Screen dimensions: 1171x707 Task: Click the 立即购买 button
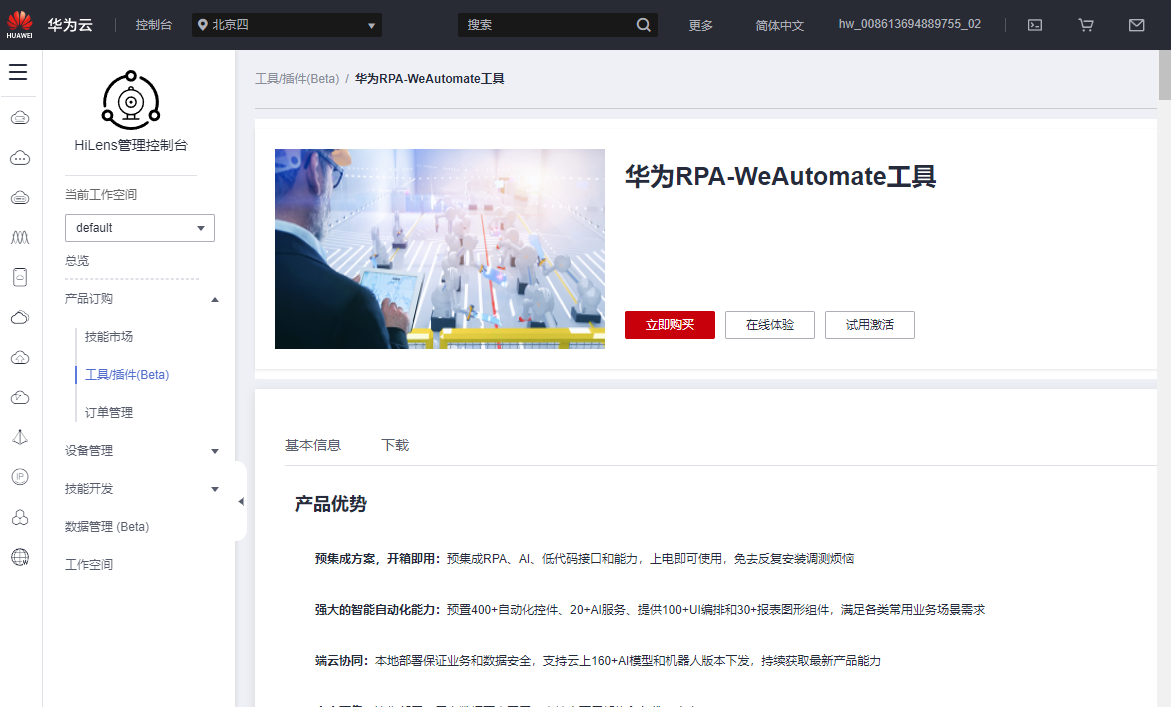coord(670,325)
